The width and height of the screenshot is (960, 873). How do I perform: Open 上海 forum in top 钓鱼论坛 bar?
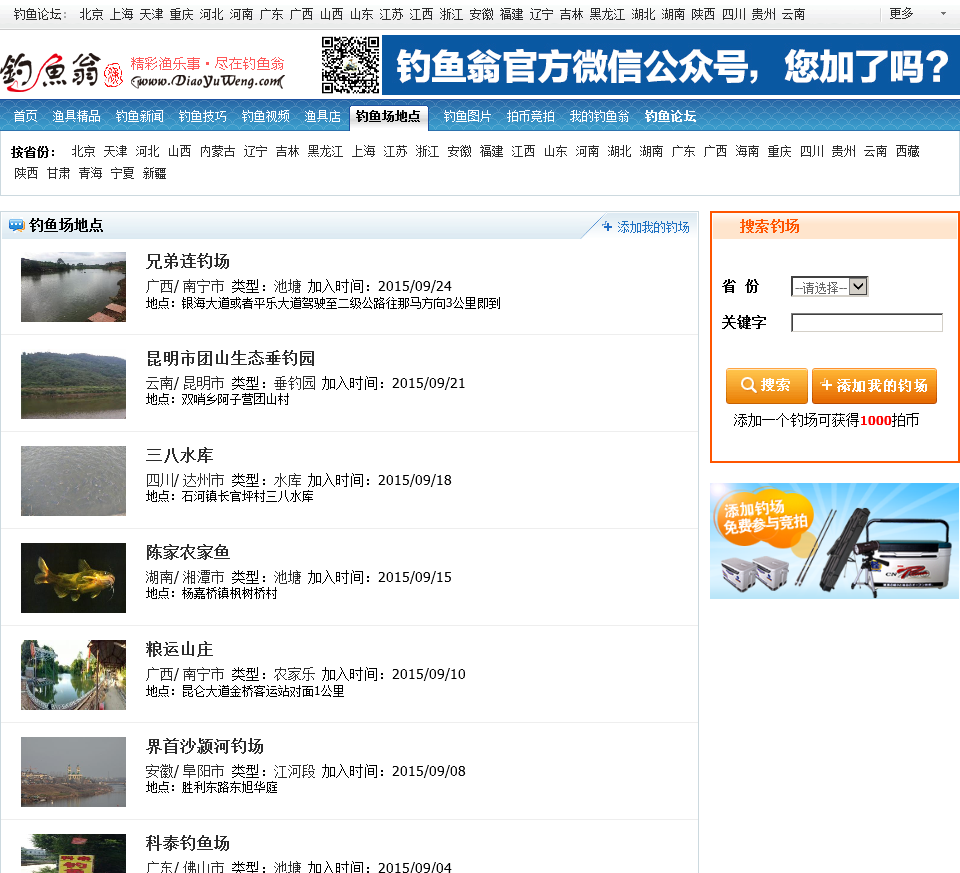(121, 14)
